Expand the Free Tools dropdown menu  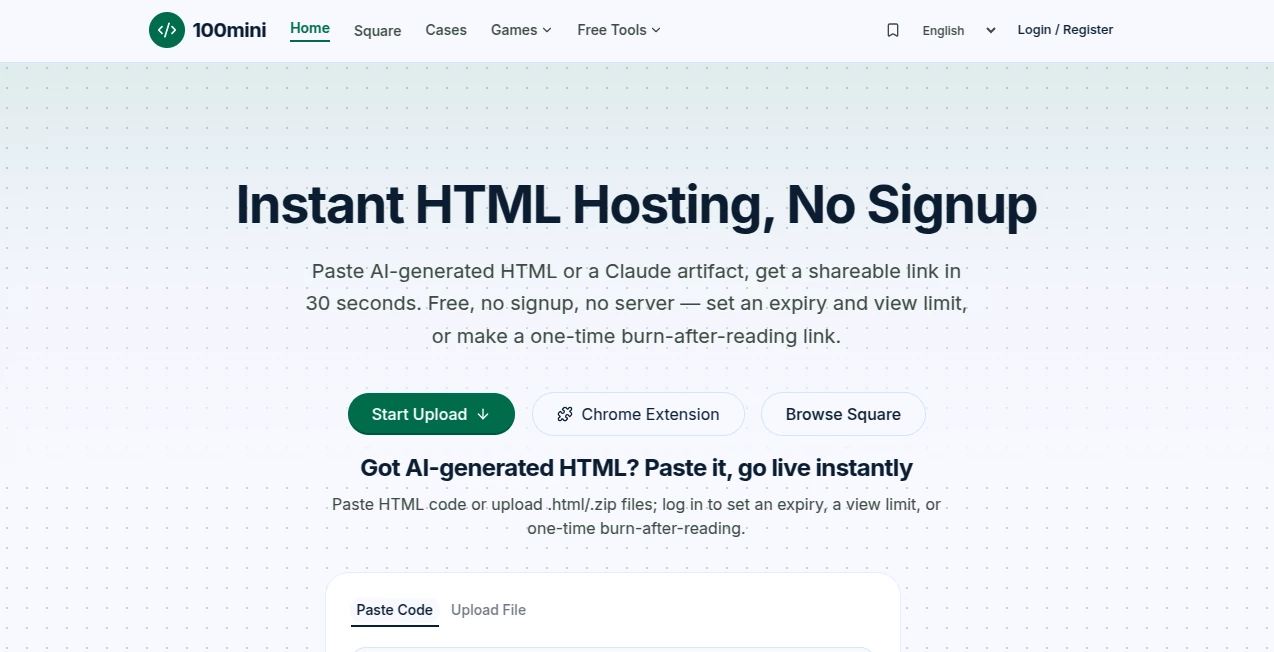pyautogui.click(x=619, y=30)
